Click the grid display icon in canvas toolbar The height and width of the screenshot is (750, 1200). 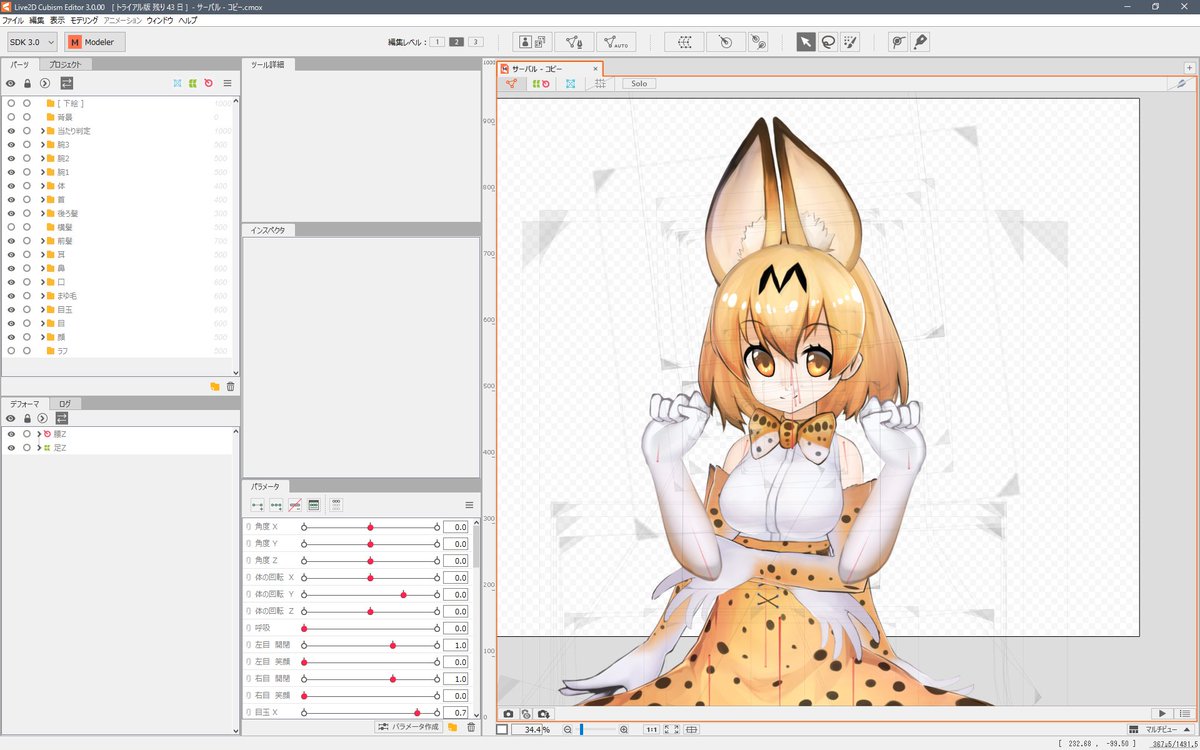600,84
